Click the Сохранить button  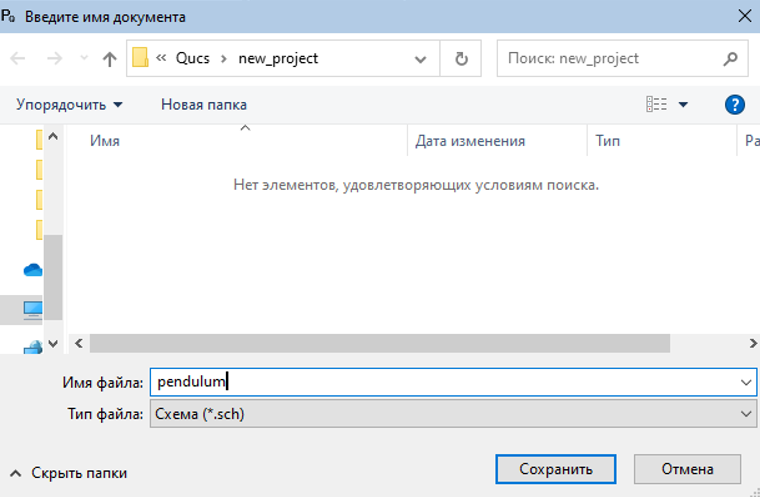pyautogui.click(x=555, y=469)
